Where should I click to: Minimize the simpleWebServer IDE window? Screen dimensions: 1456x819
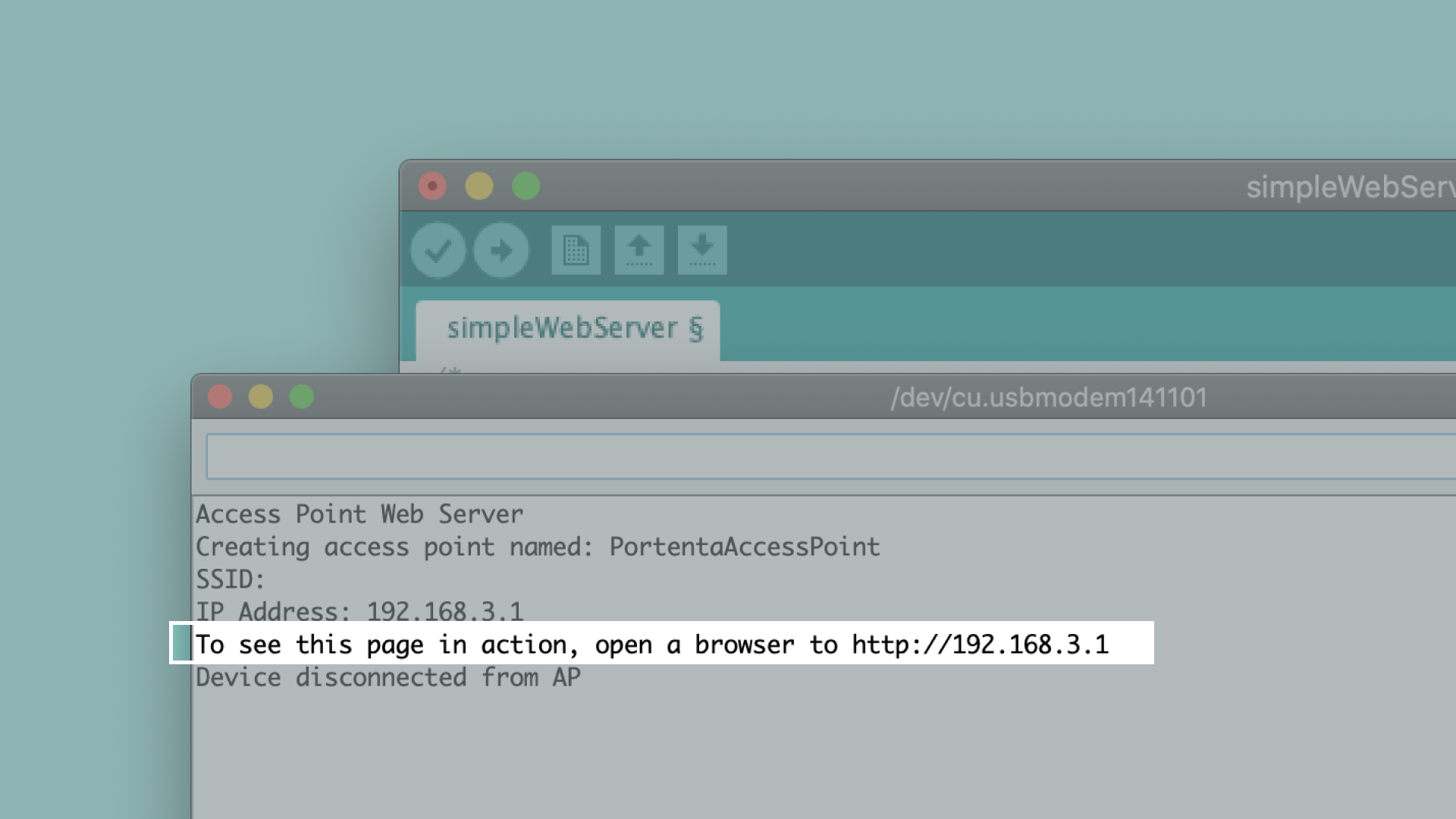point(479,186)
